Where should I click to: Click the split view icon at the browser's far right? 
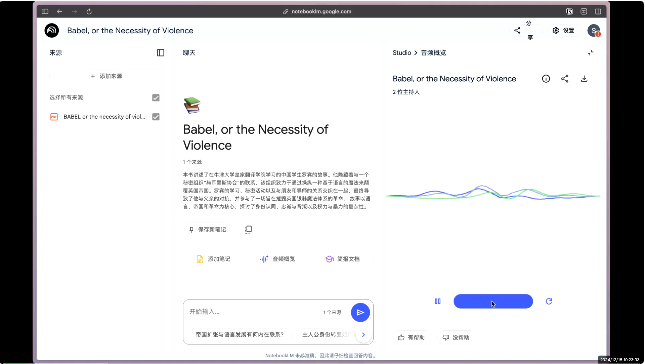tap(598, 12)
